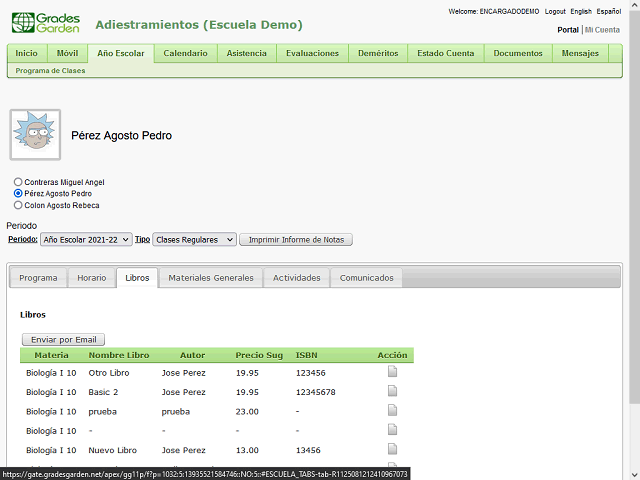Image resolution: width=640 pixels, height=480 pixels.
Task: Click the Portal link
Action: pos(568,30)
